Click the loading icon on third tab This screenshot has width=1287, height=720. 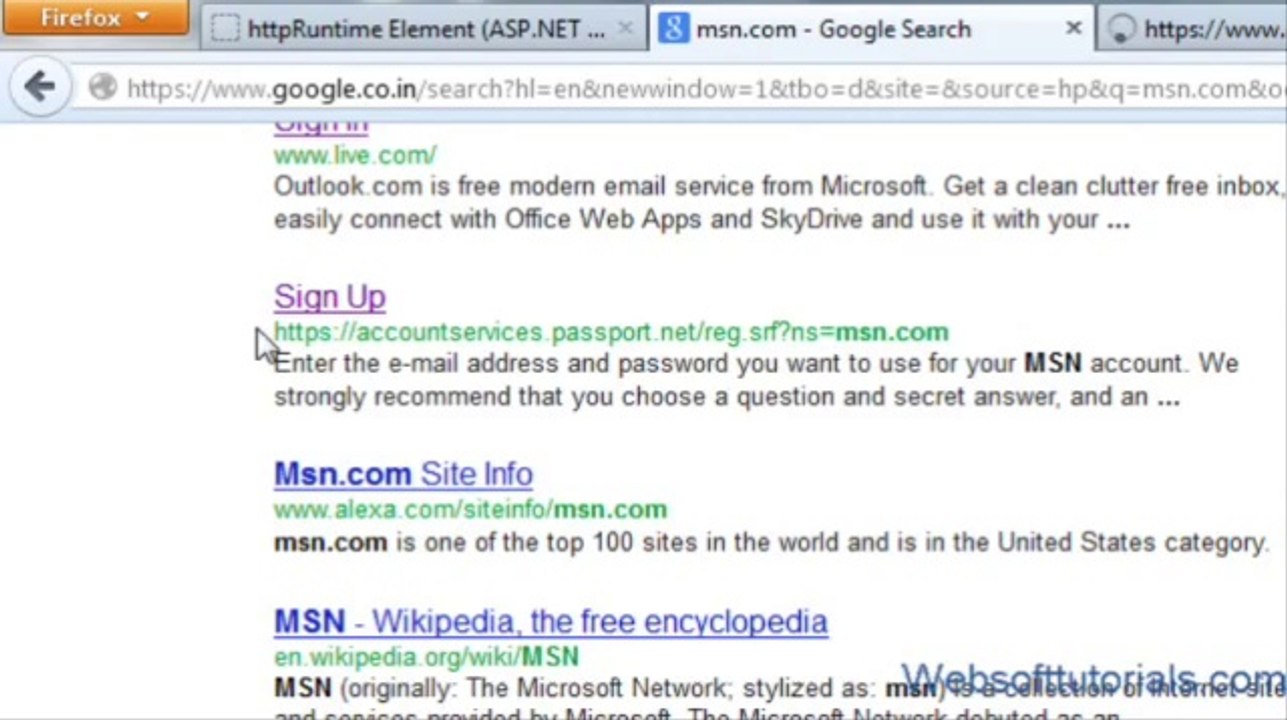tap(1122, 30)
